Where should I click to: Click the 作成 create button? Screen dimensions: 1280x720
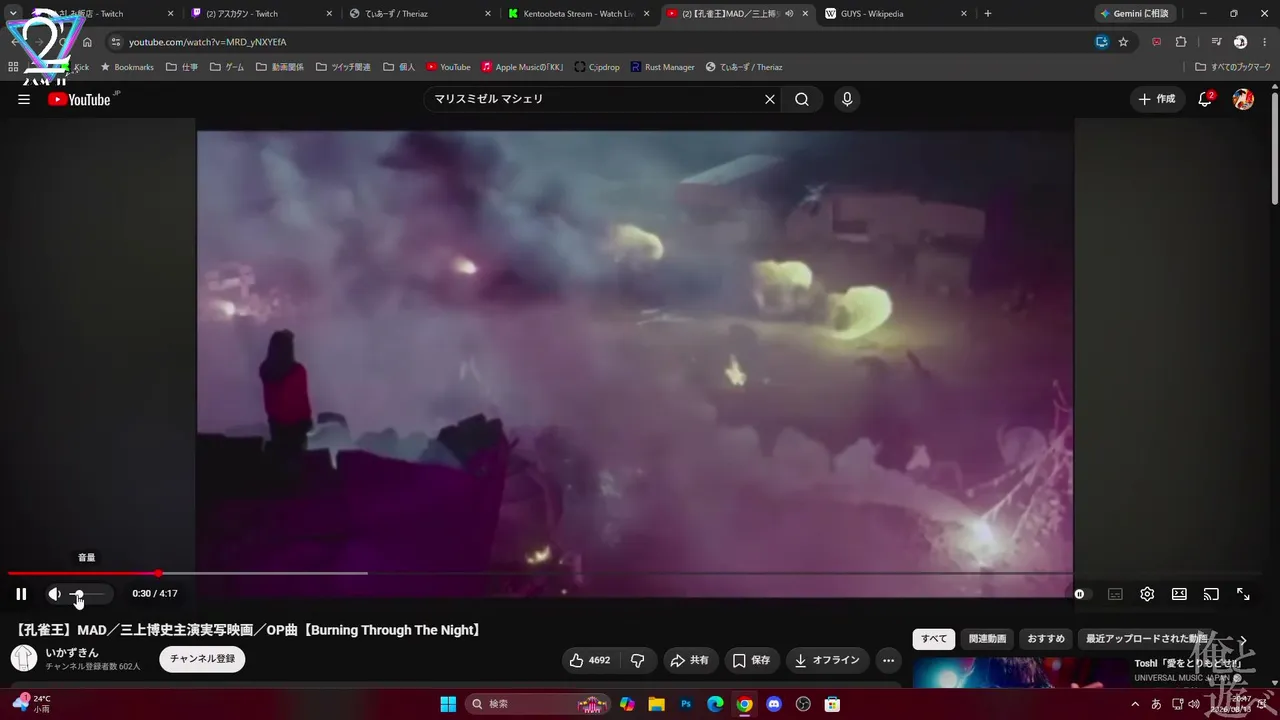tap(1157, 99)
